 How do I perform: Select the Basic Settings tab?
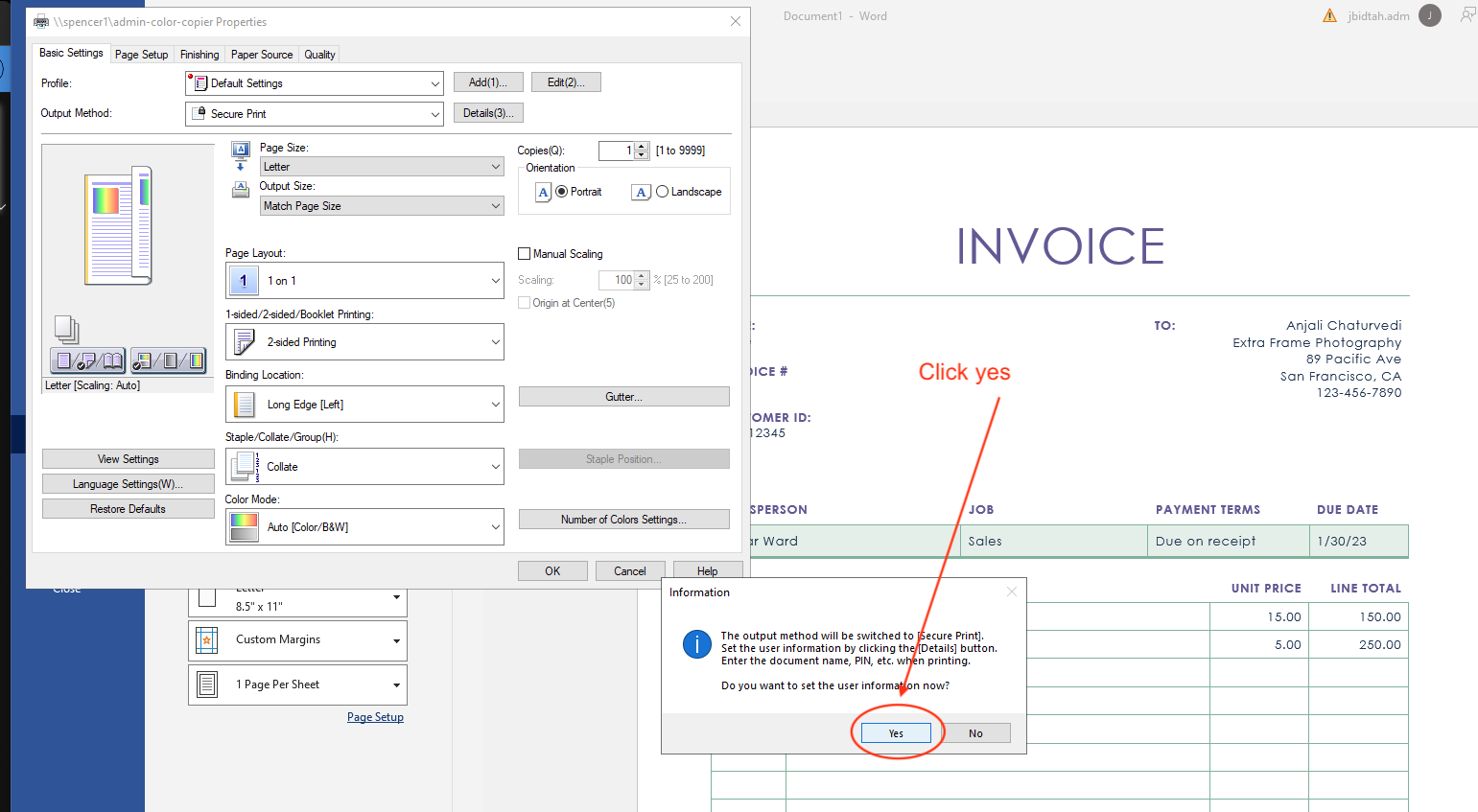point(71,53)
